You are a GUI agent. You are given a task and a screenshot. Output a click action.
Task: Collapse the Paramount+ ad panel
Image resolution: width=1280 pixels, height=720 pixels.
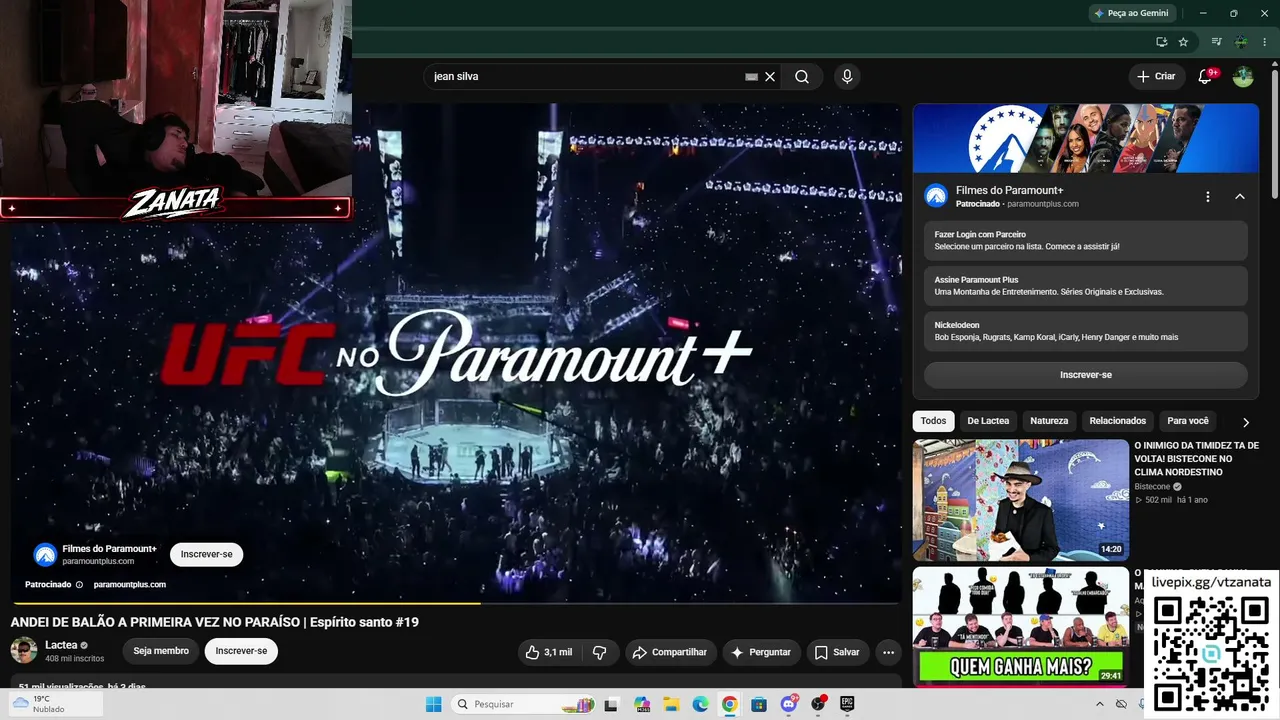click(x=1240, y=197)
